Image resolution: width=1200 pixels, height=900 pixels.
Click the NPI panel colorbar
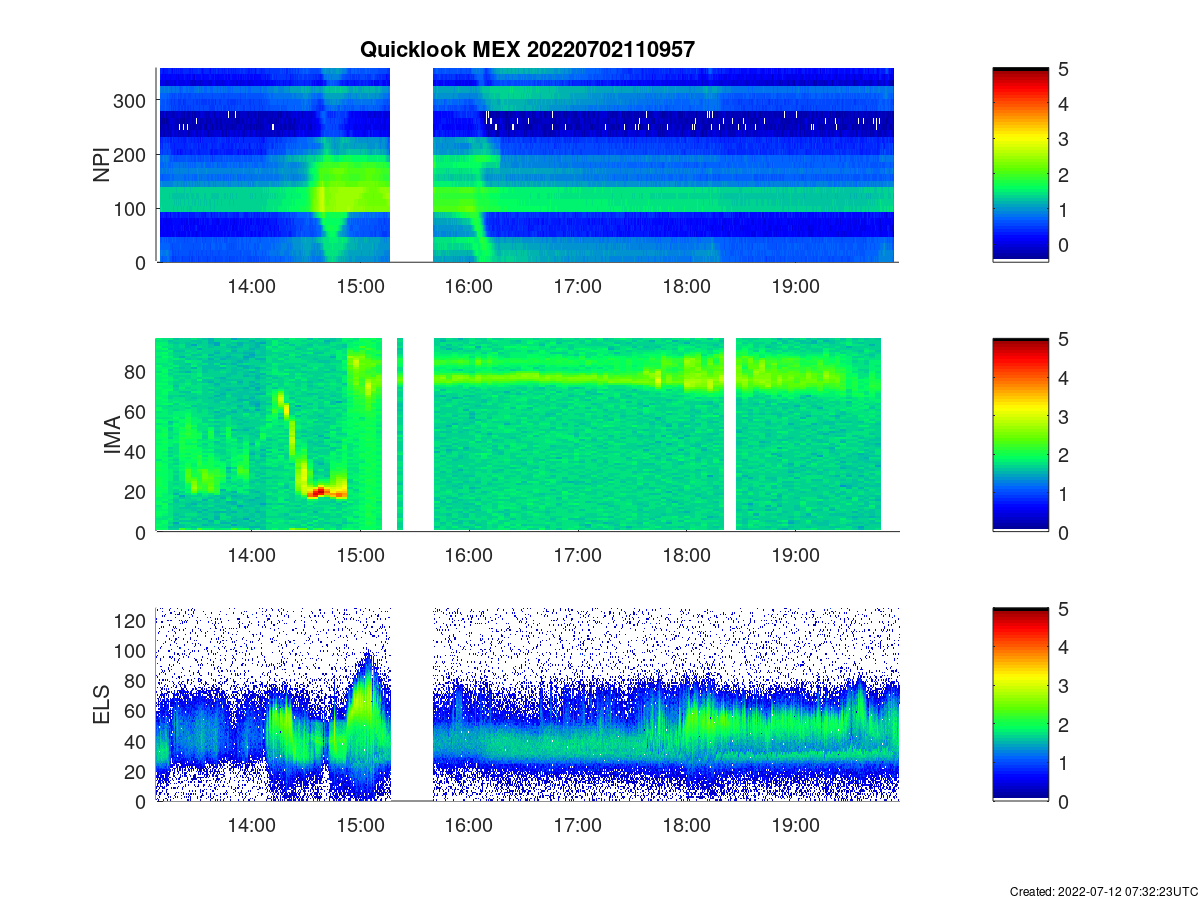coord(1020,165)
